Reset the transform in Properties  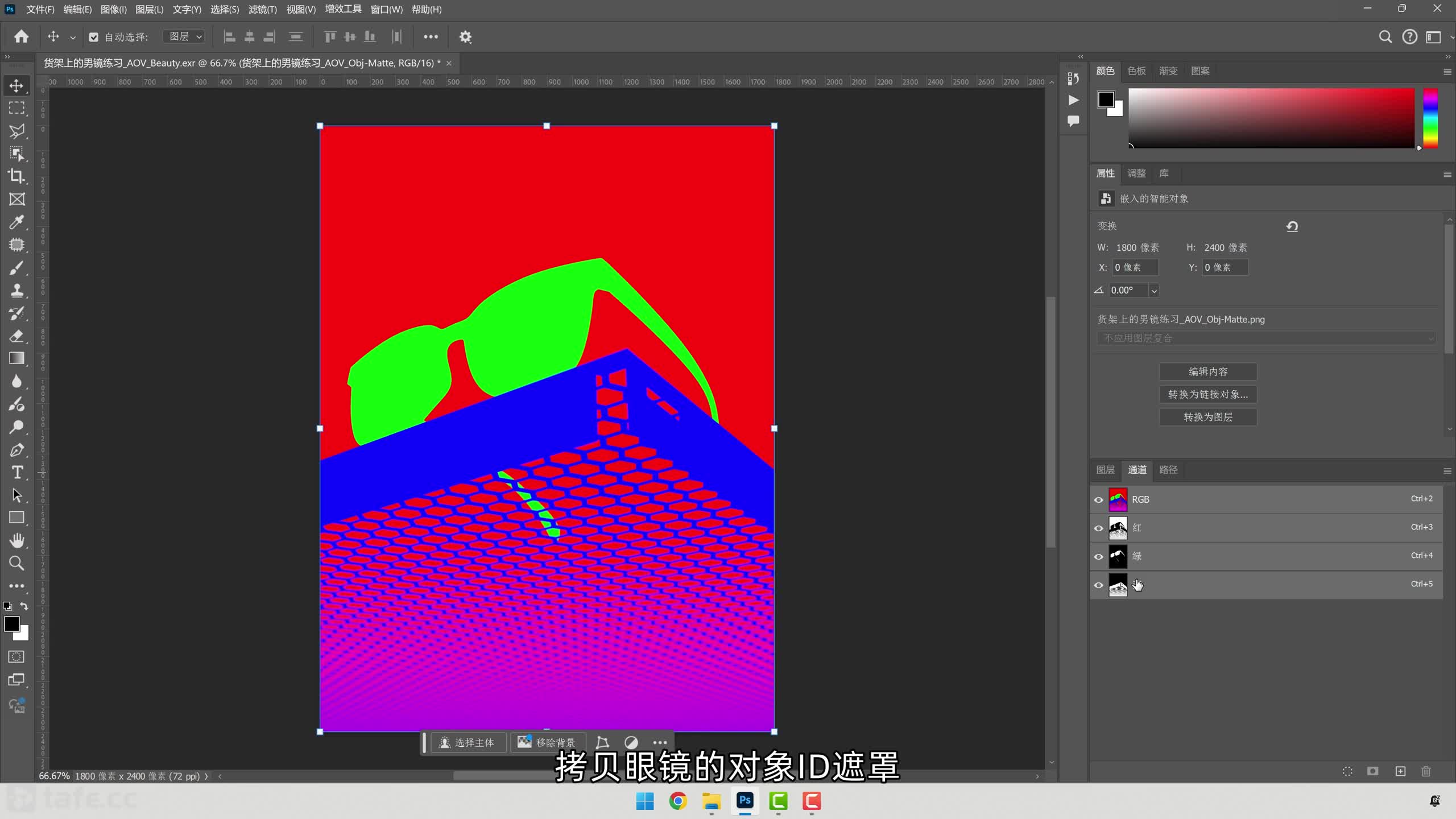1292,226
